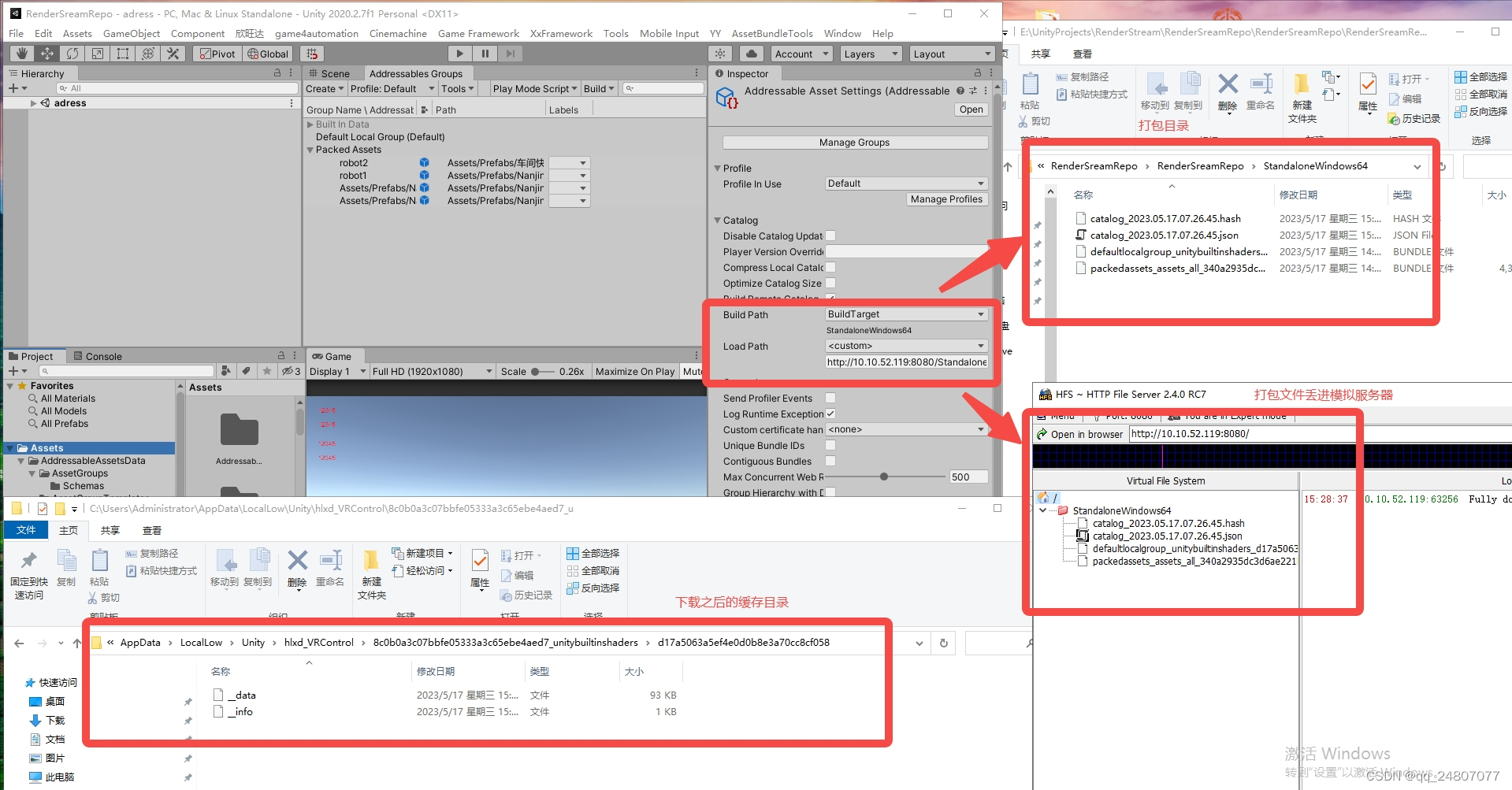The height and width of the screenshot is (790, 1512).
Task: Click the Manage Groups button
Action: [x=853, y=142]
